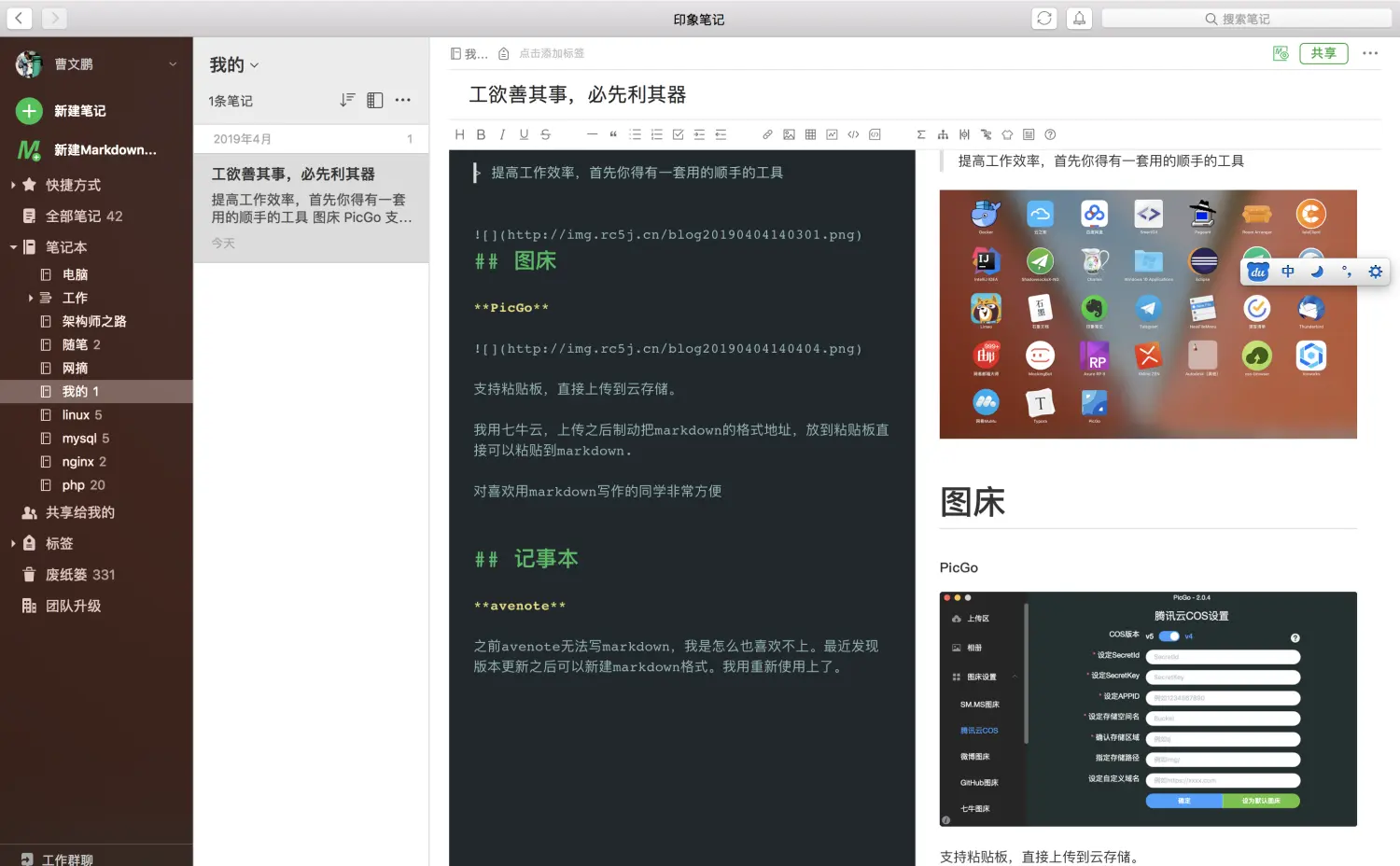Change note list view layout

click(x=375, y=100)
